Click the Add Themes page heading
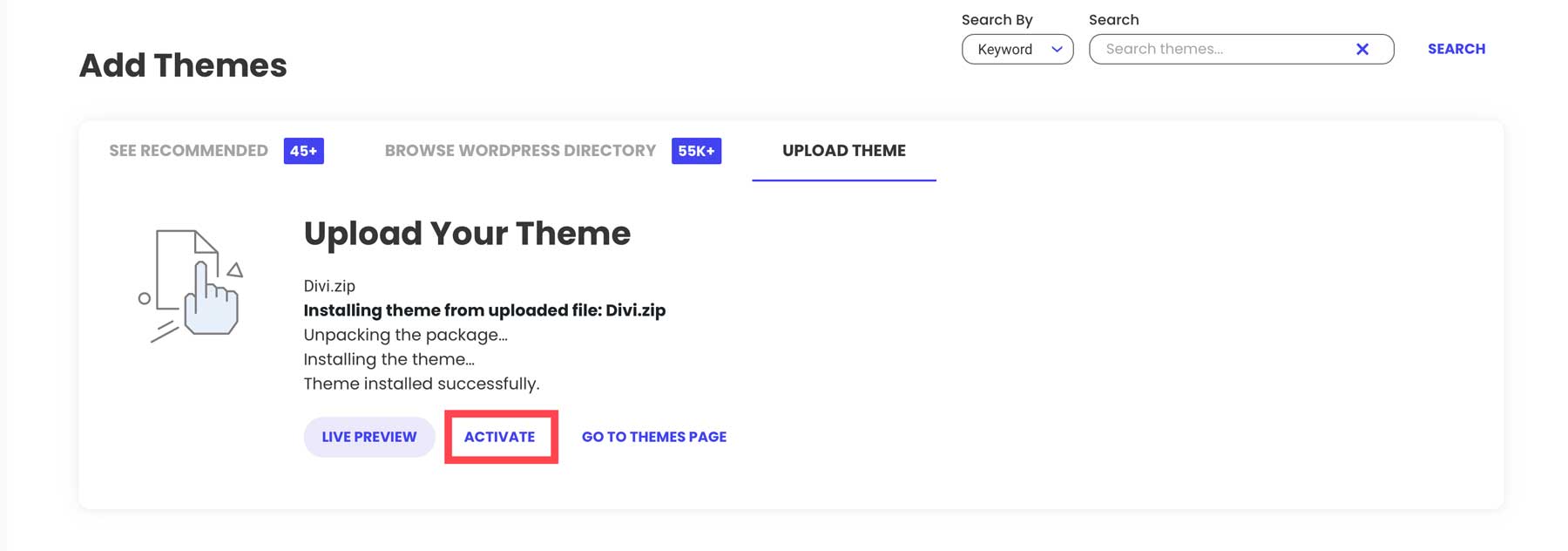 [183, 65]
